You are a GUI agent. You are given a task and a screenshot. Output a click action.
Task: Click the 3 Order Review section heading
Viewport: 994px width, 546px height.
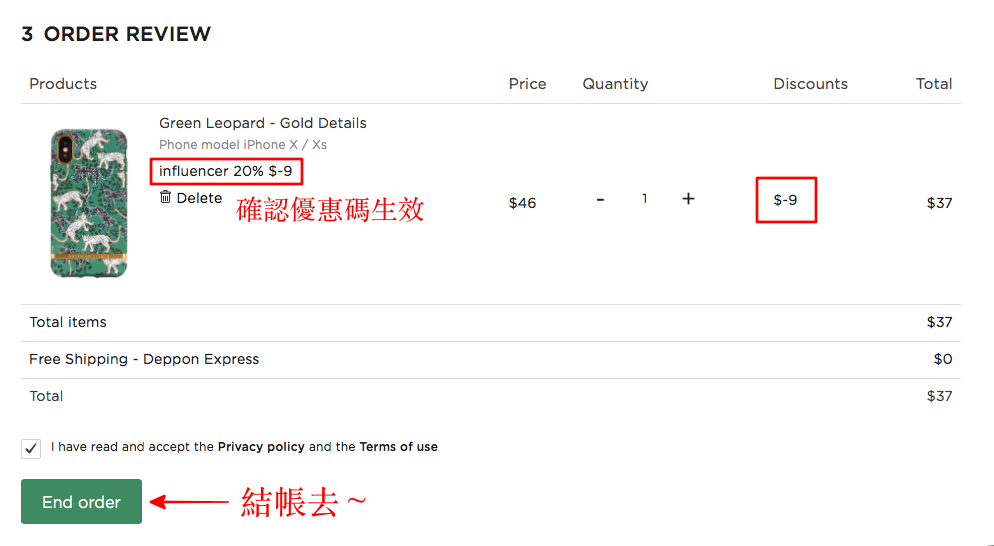click(x=116, y=34)
